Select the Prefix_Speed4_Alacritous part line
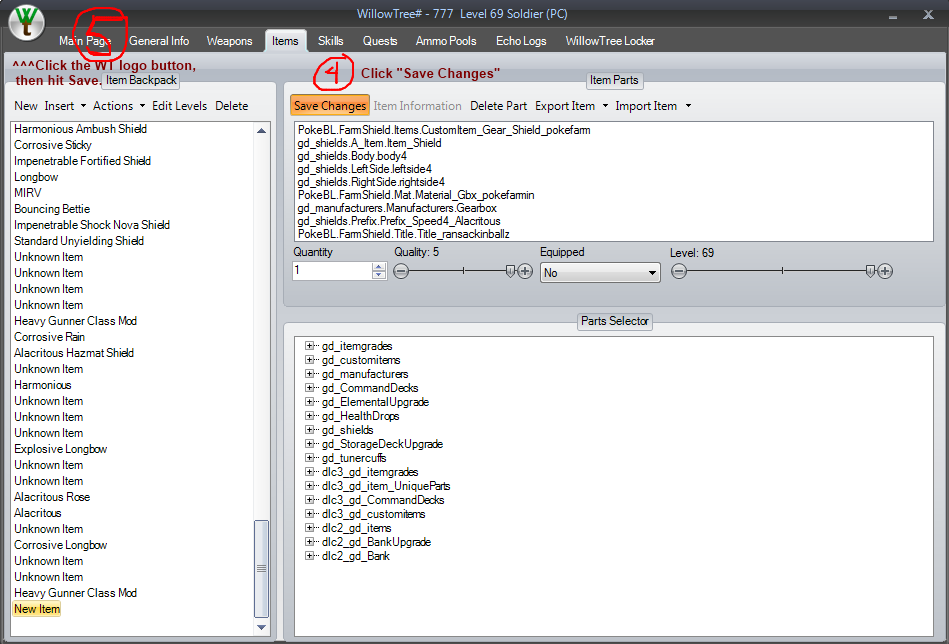Viewport: 949px width, 644px height. coord(399,221)
